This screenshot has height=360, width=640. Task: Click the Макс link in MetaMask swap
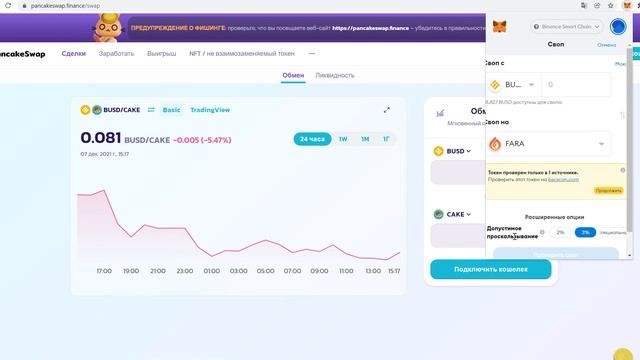tap(620, 64)
